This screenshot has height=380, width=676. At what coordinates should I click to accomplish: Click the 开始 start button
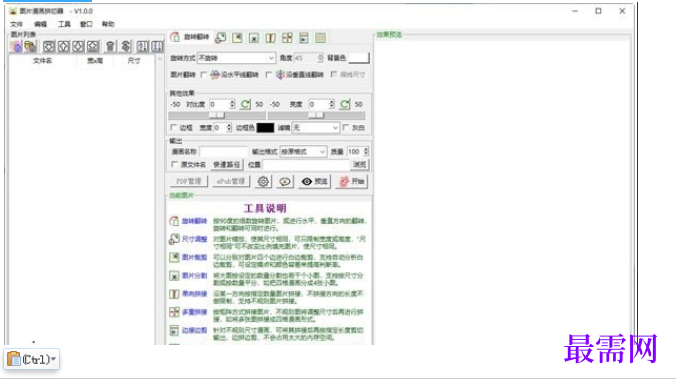(x=352, y=182)
